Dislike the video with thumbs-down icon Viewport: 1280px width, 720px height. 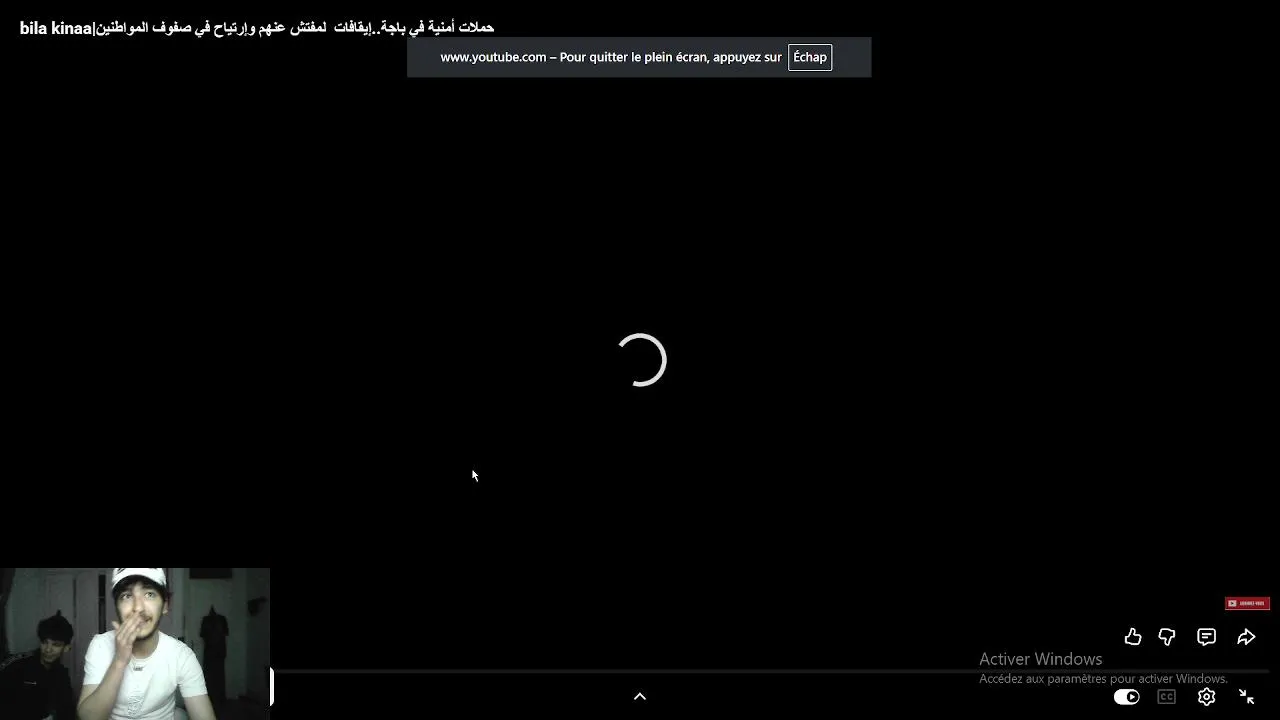[1167, 637]
